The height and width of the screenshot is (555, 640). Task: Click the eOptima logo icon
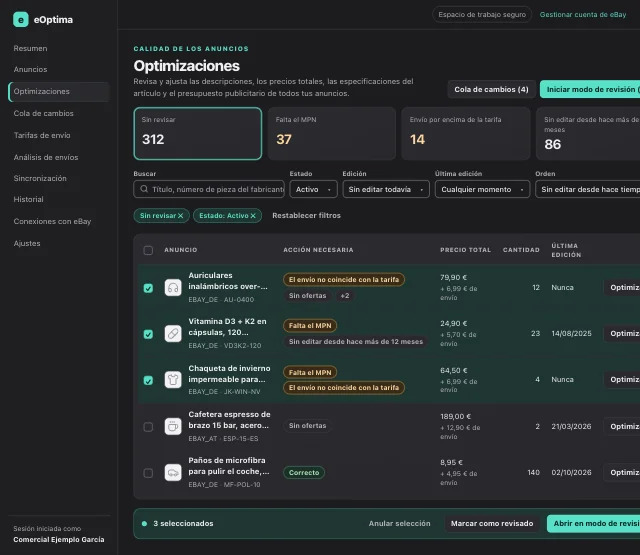pos(21,20)
